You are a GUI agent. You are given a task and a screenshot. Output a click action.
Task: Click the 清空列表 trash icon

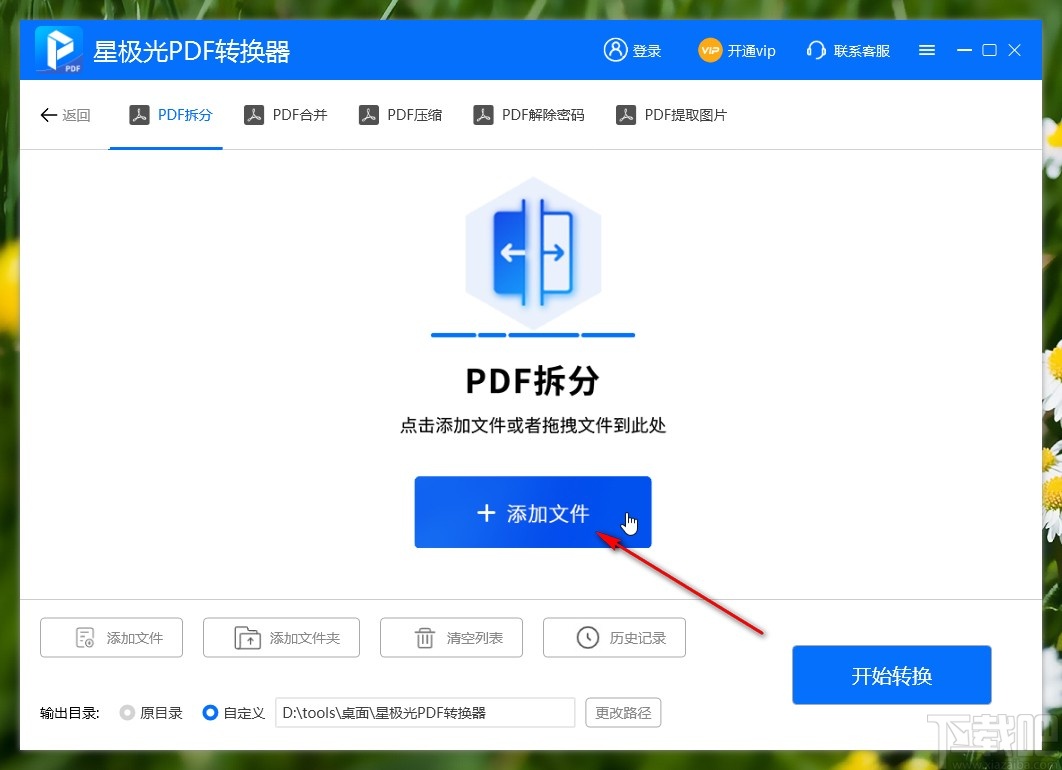423,637
